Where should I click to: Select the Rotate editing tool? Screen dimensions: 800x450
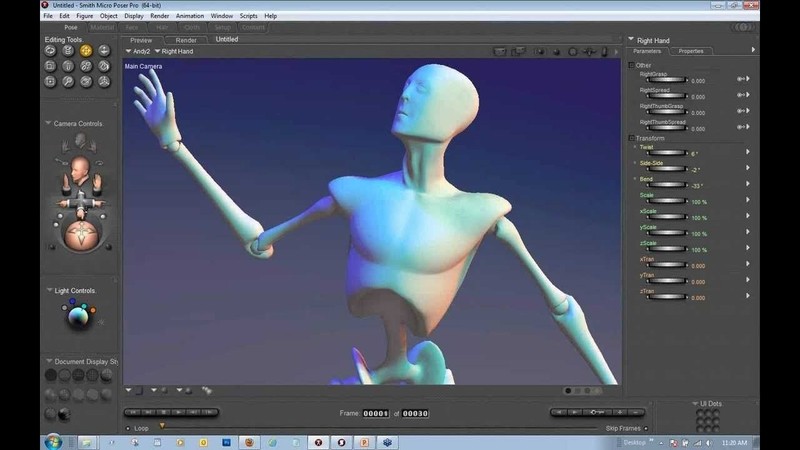(50, 50)
